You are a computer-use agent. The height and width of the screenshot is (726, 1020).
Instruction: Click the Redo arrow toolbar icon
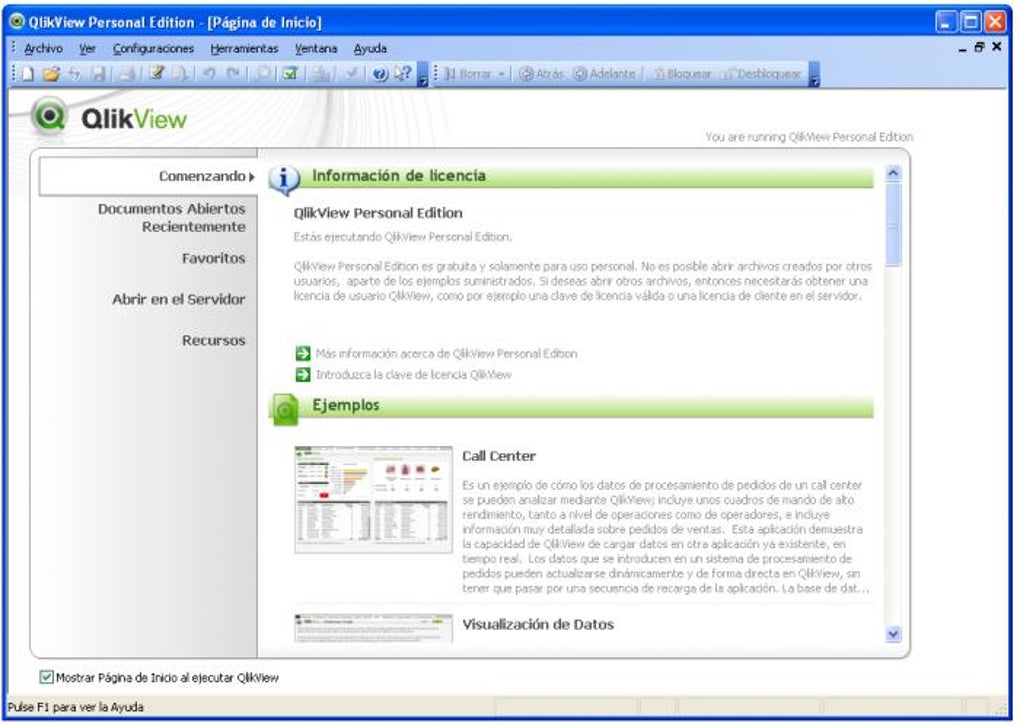coord(233,74)
